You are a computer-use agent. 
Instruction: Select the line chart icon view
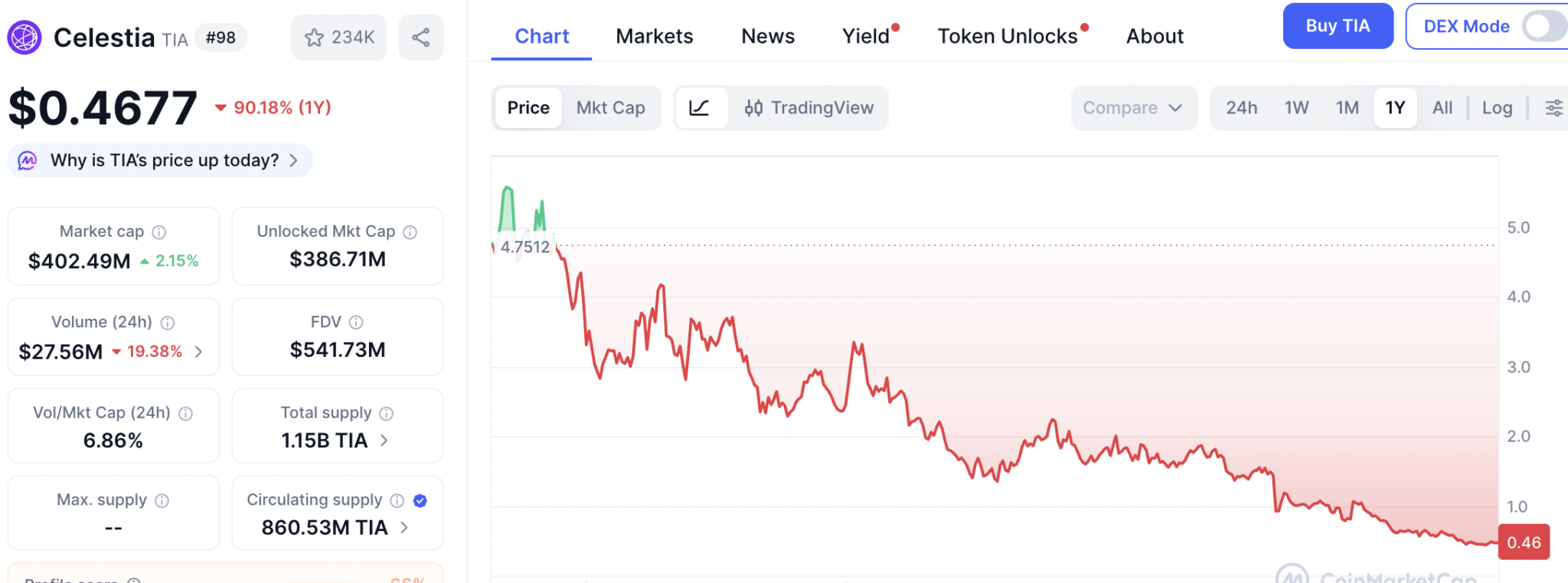pyautogui.click(x=699, y=108)
